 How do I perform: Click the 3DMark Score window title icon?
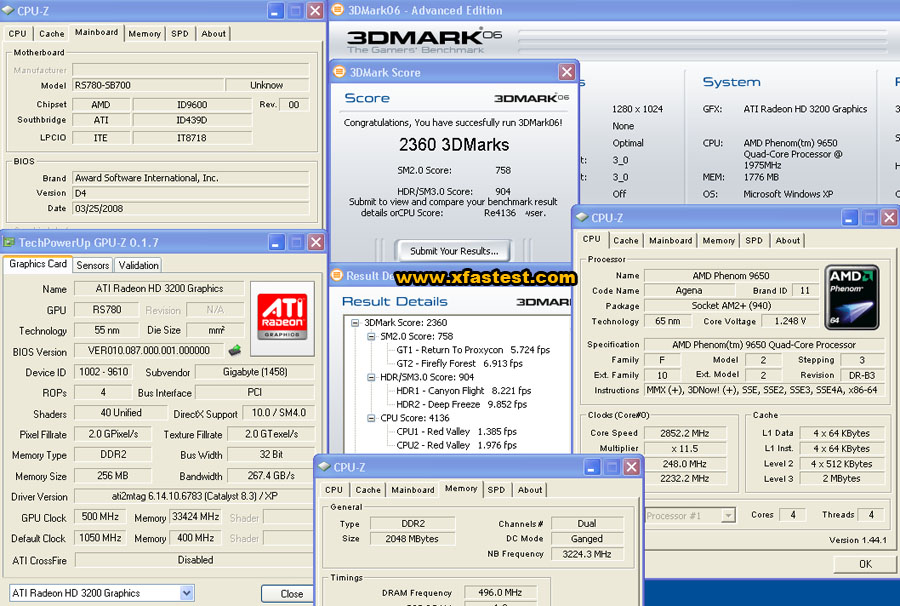tap(339, 72)
